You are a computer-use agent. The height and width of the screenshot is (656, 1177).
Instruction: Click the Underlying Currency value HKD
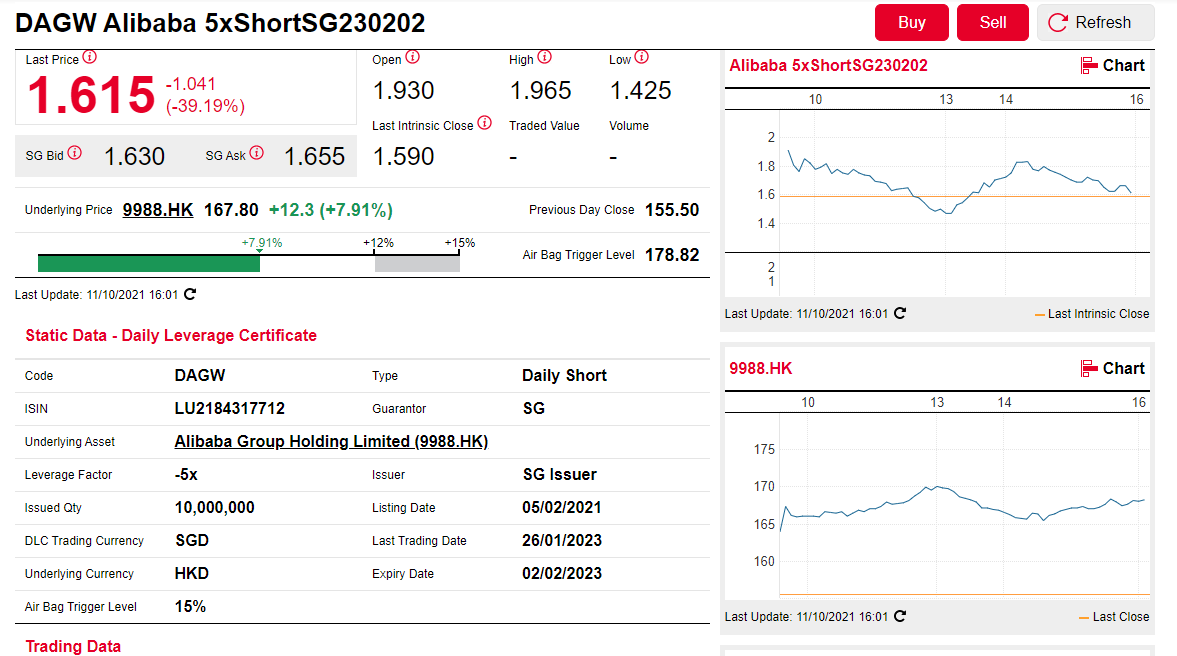click(x=192, y=573)
